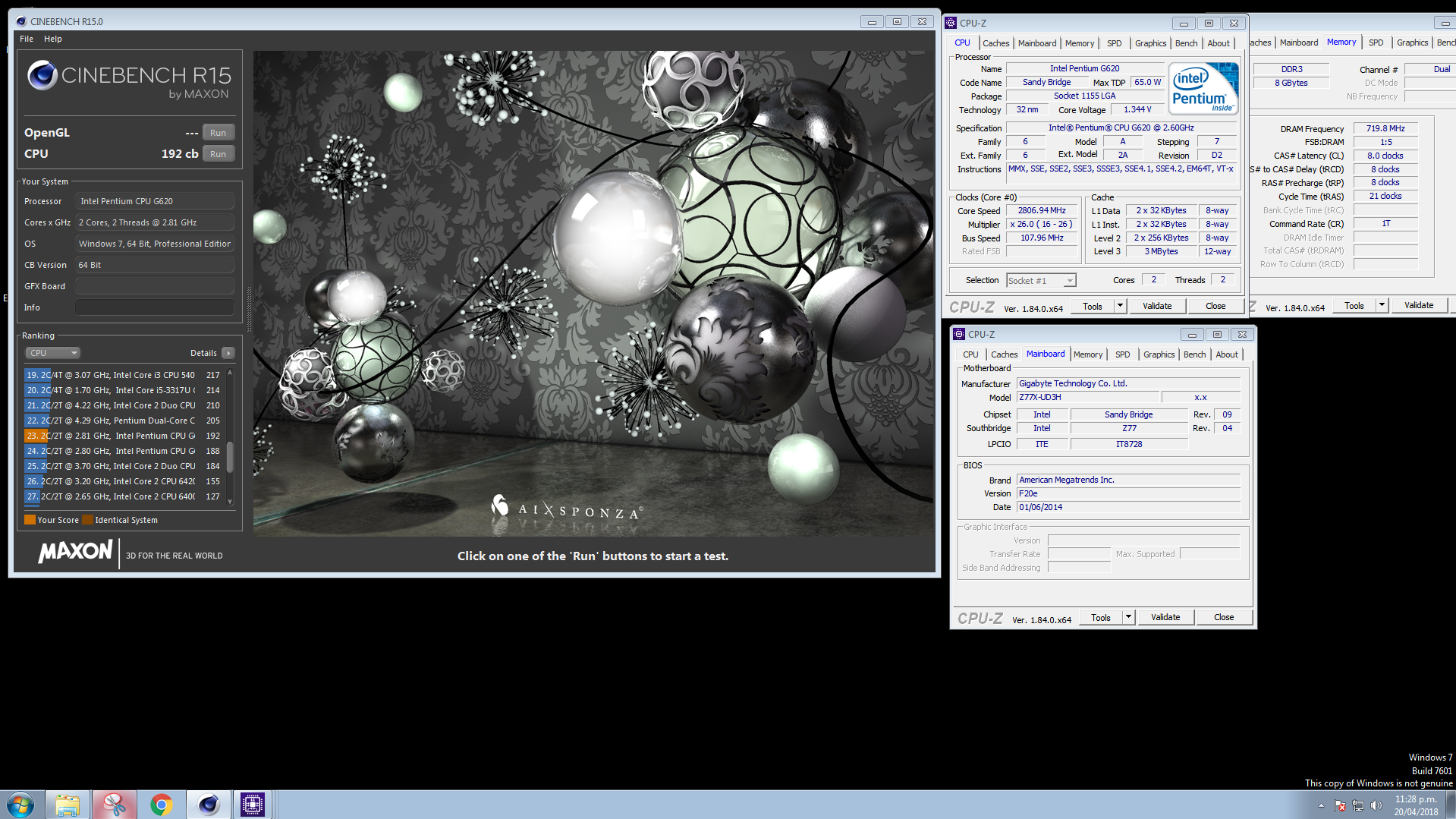
Task: Click the MAXON logo at bottom
Action: coord(75,551)
